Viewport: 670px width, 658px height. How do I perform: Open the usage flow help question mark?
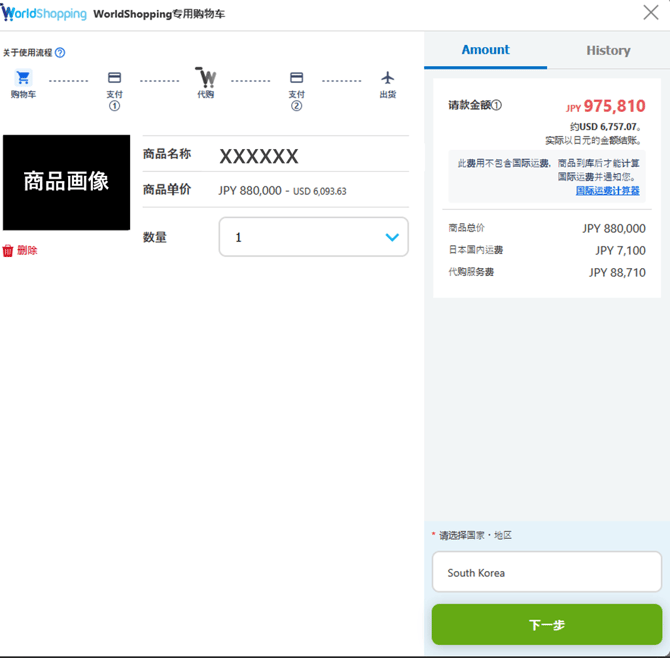60,53
